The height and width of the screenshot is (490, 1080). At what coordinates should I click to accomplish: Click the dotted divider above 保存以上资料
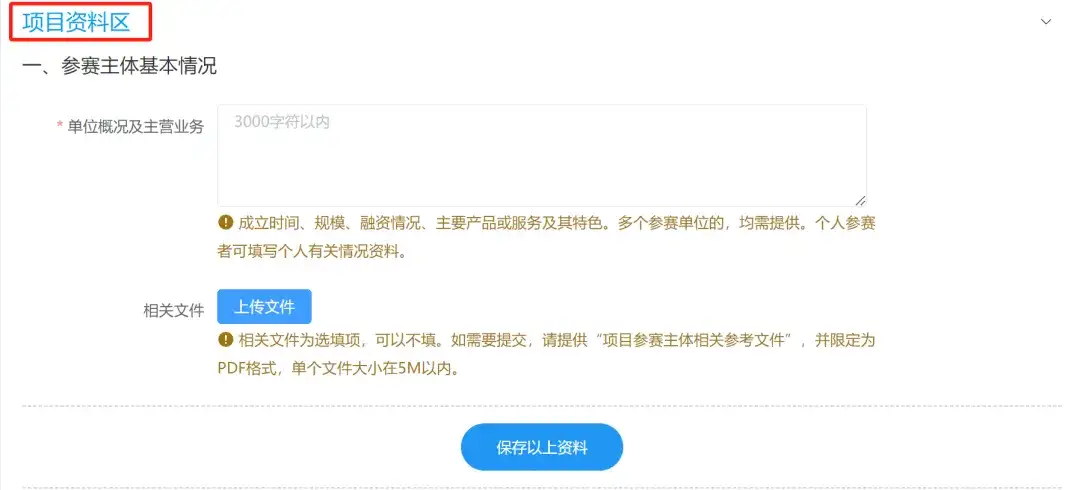(x=542, y=406)
